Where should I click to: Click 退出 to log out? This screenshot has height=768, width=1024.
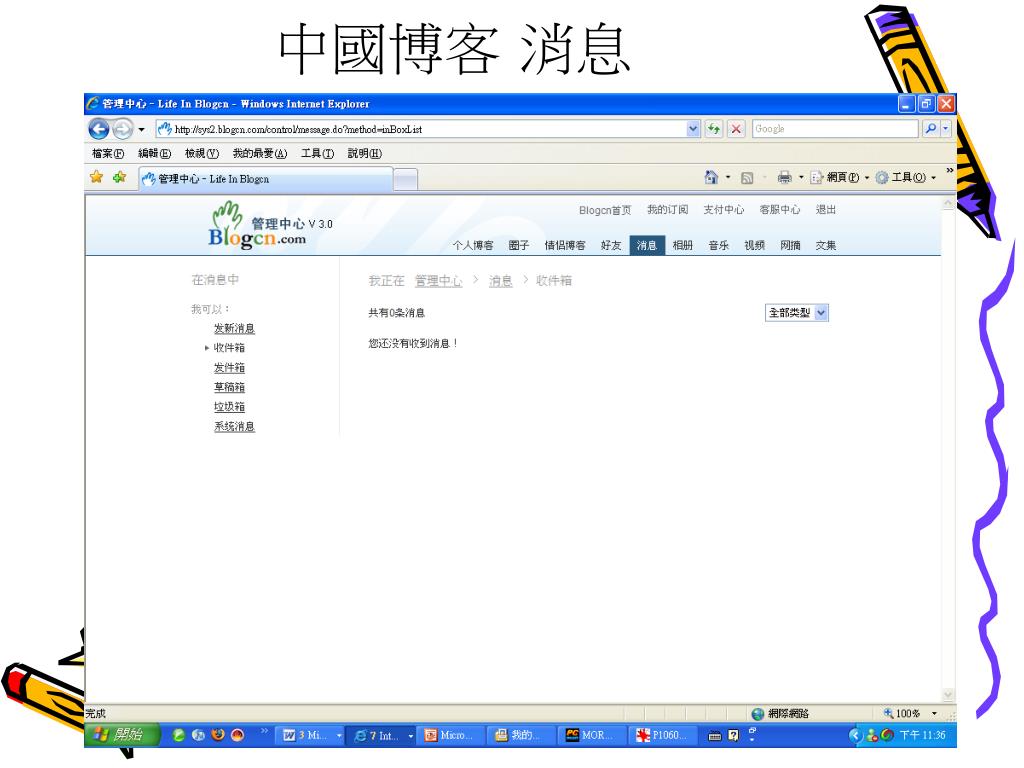point(825,210)
